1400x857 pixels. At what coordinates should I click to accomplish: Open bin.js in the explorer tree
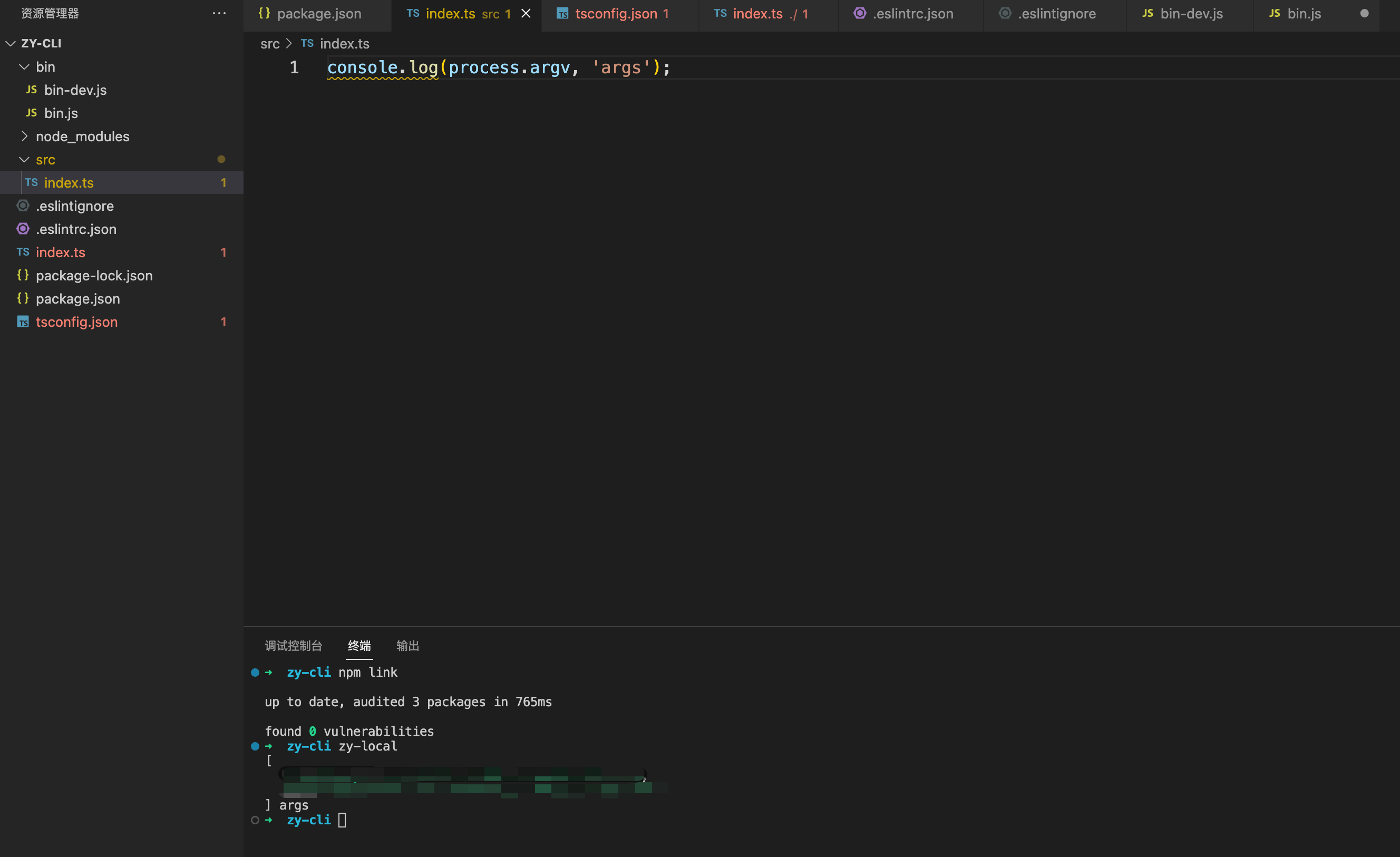[61, 113]
